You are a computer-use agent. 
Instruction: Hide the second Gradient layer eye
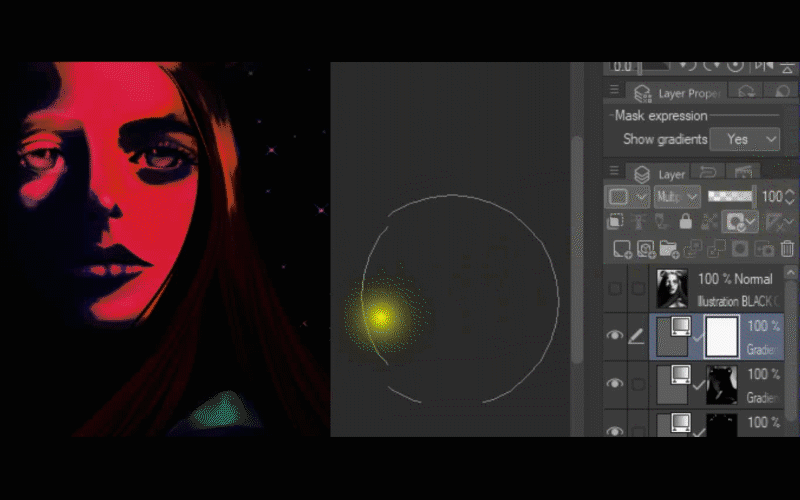[614, 383]
